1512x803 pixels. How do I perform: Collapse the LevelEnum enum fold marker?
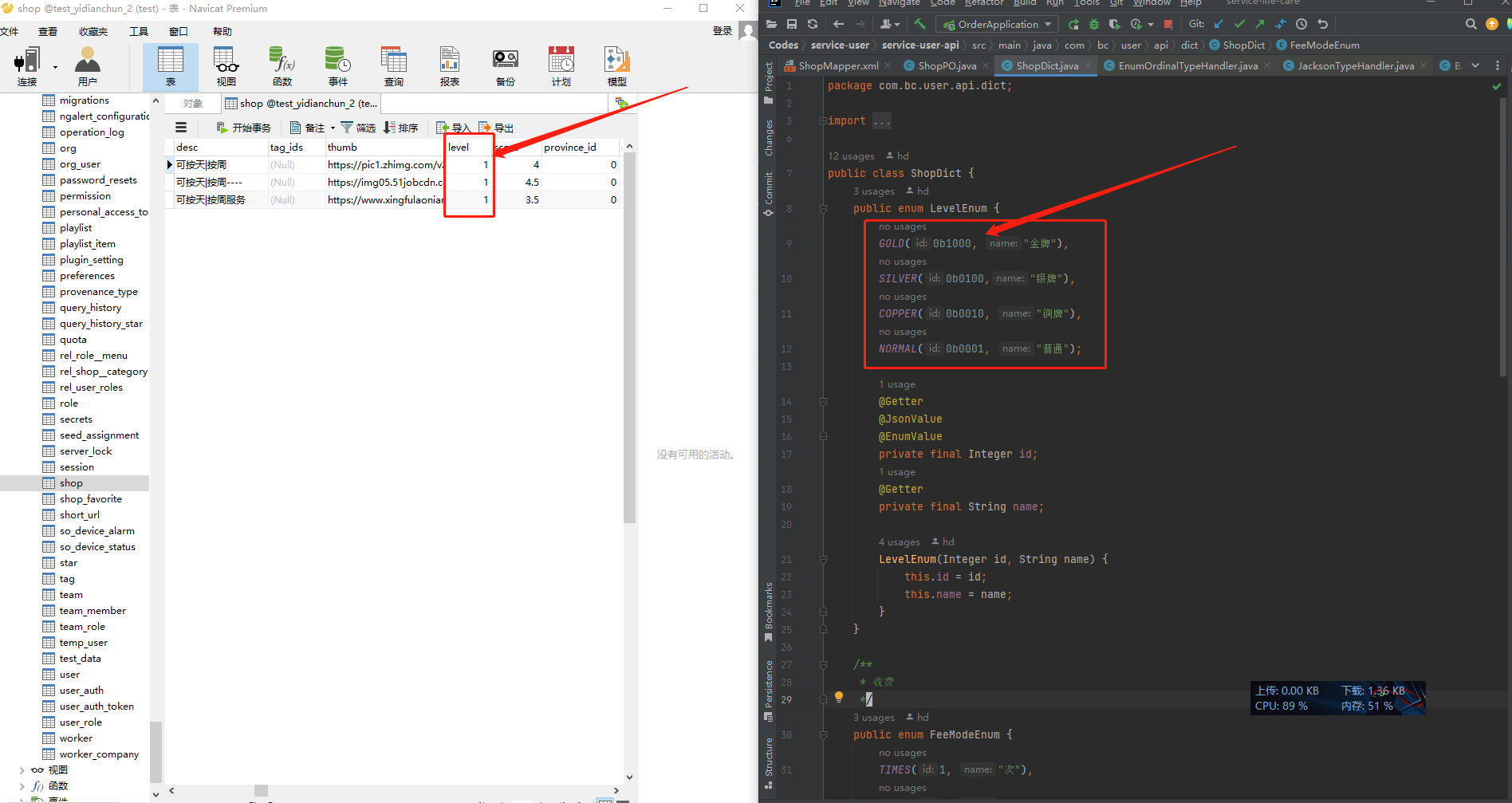(x=823, y=209)
